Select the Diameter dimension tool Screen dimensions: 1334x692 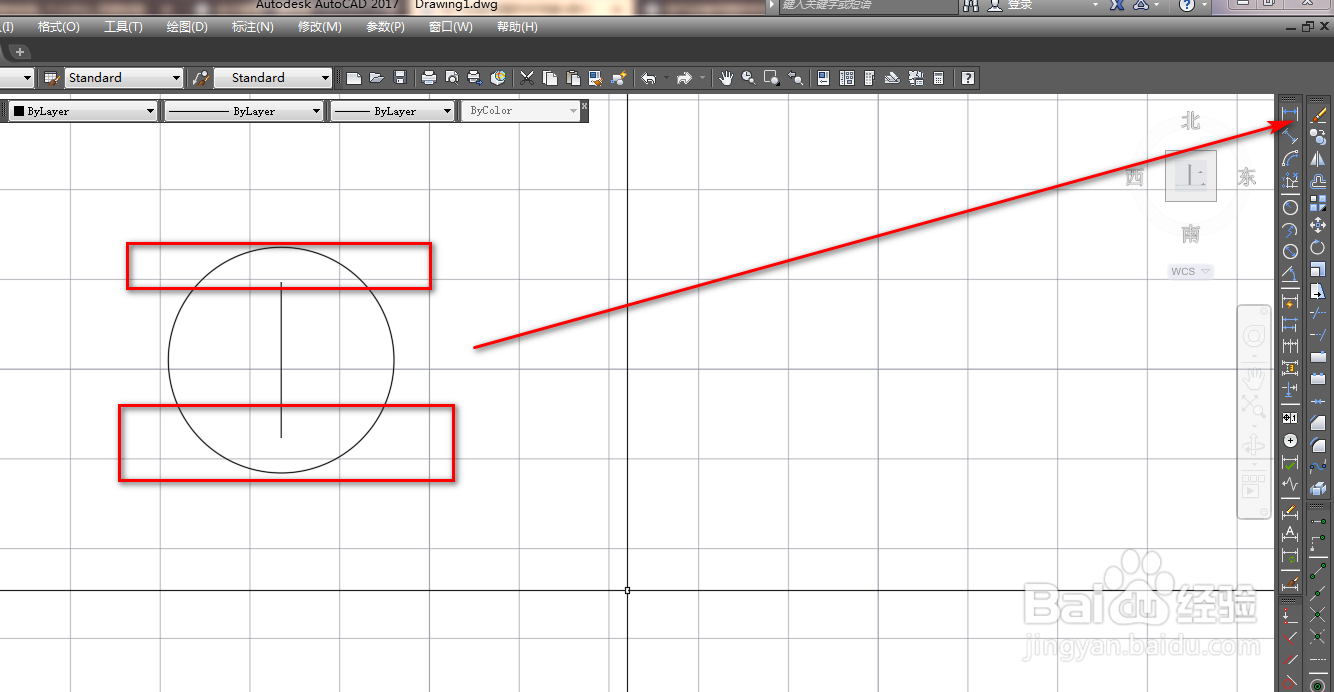pyautogui.click(x=1290, y=251)
